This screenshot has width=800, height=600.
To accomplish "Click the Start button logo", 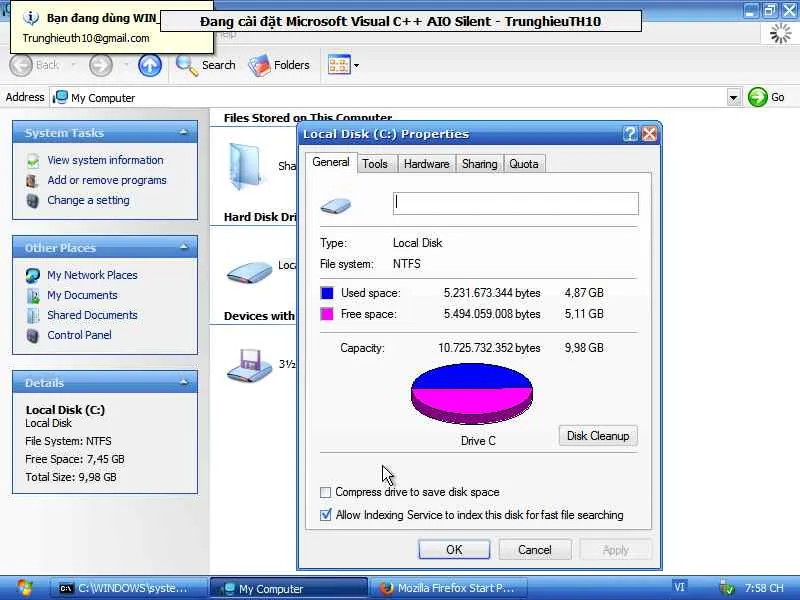I will click(x=24, y=588).
